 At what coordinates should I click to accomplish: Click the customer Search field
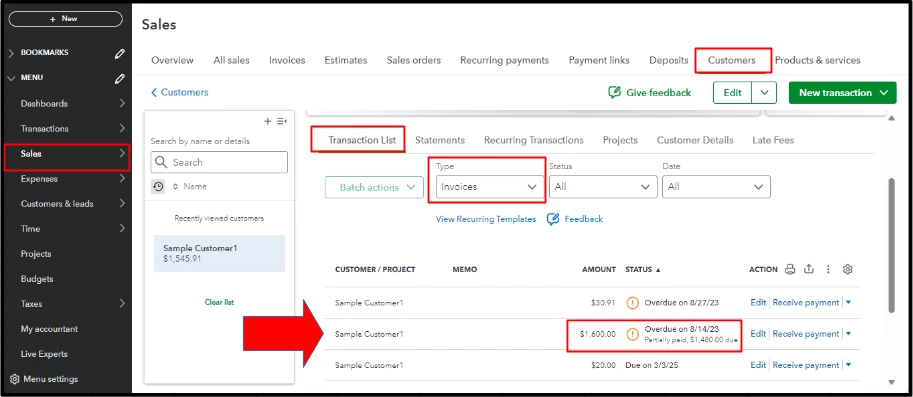coord(219,162)
